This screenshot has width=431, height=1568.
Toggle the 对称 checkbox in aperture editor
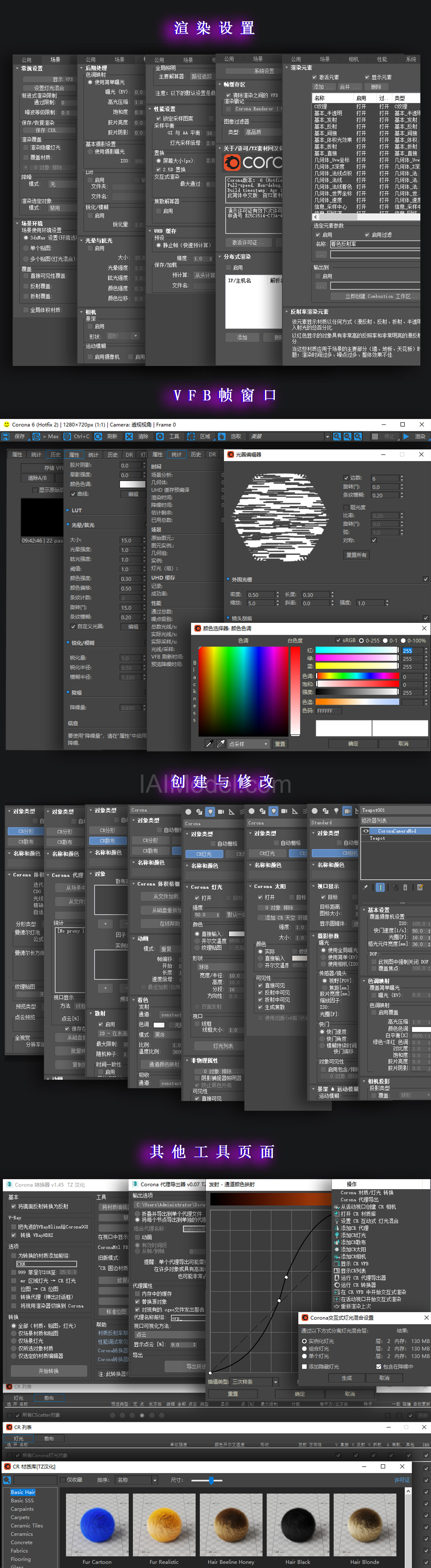pyautogui.click(x=374, y=540)
